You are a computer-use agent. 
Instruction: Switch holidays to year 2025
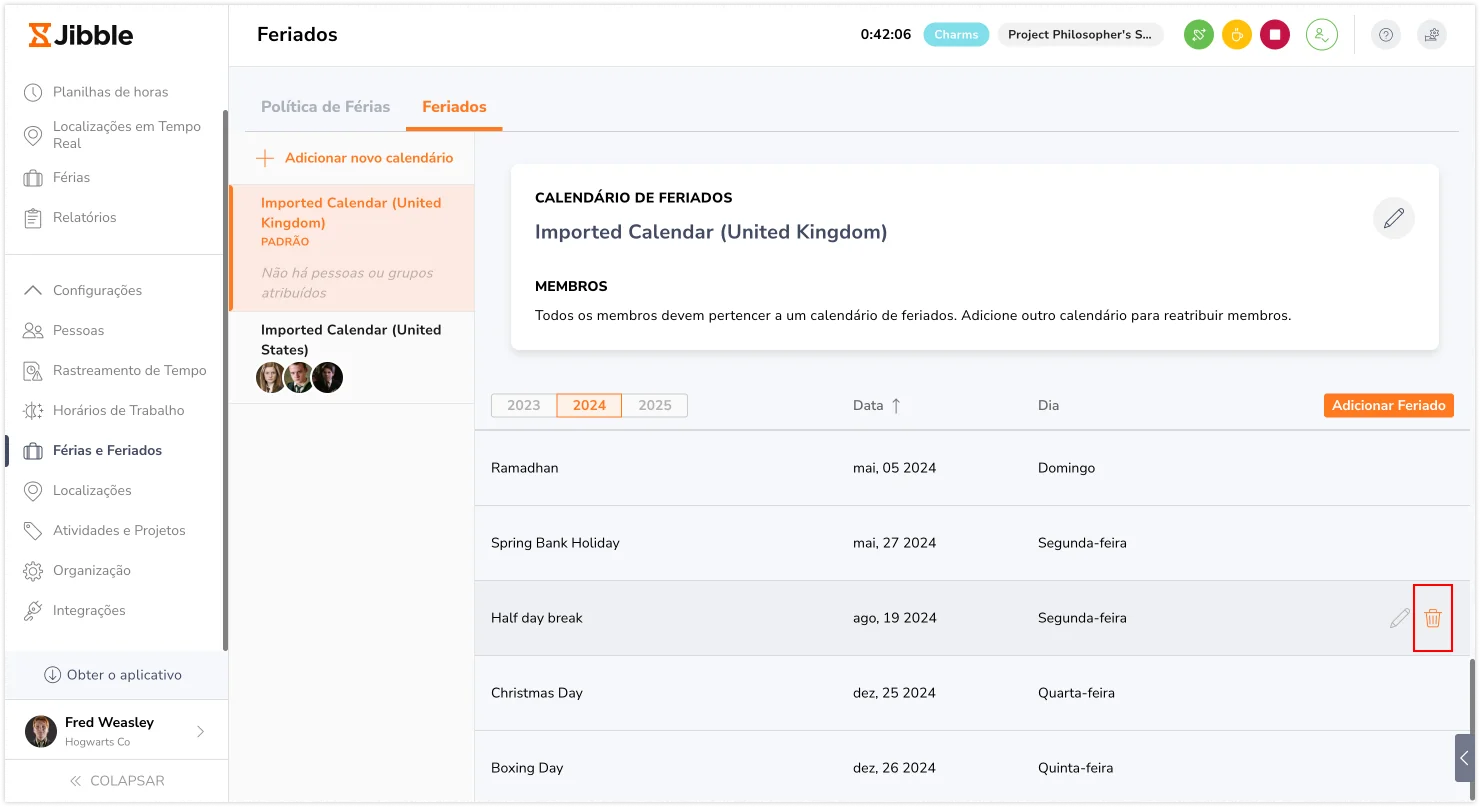[654, 405]
